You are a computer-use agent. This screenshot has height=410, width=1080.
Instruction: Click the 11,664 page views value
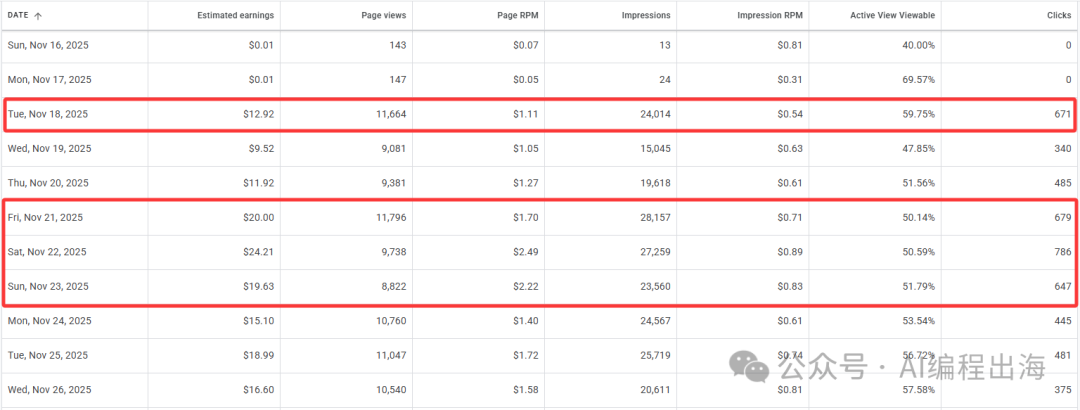click(x=391, y=114)
